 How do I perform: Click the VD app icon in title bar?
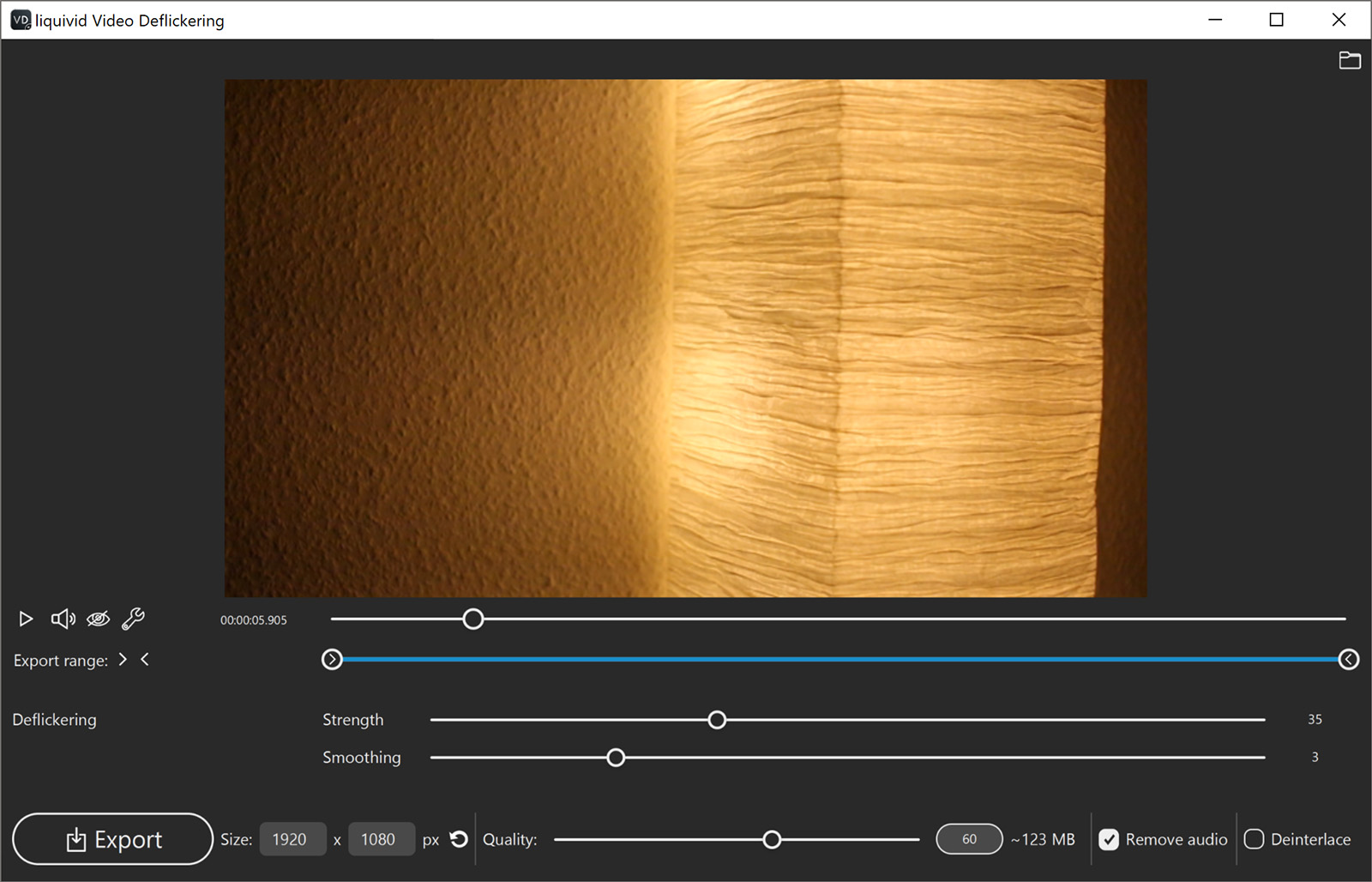click(x=20, y=19)
